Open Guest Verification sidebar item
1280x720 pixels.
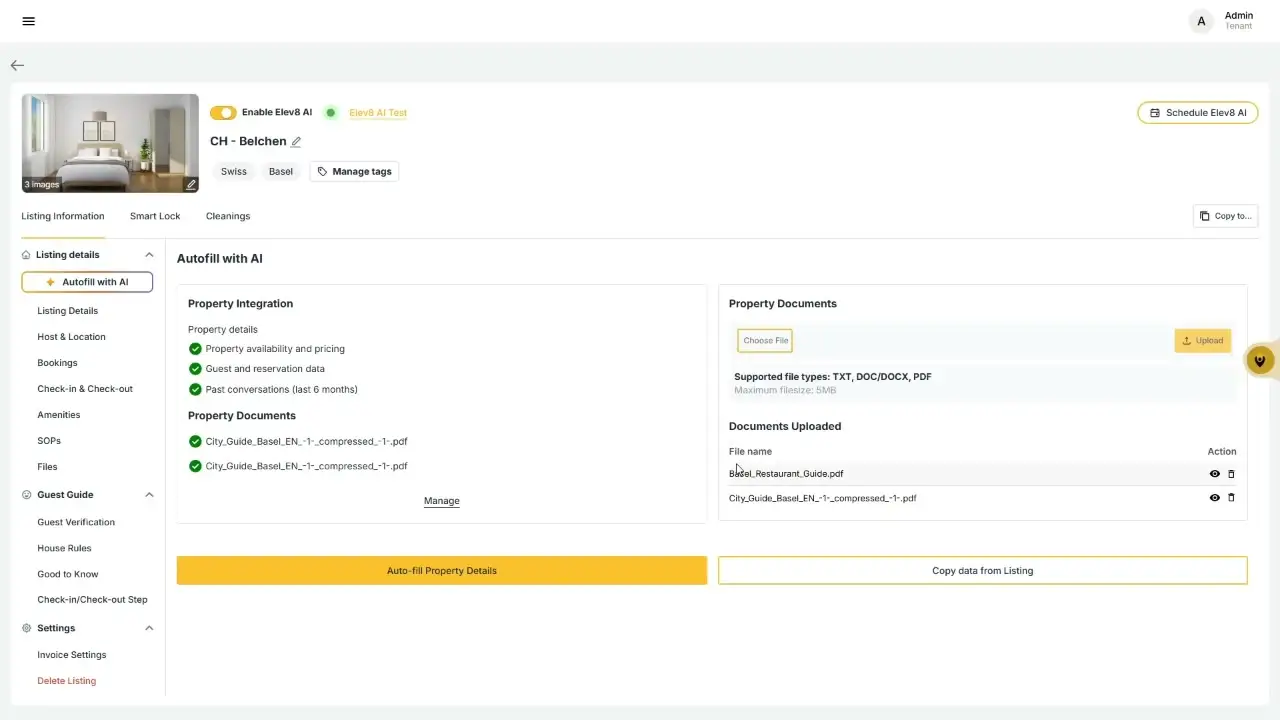tap(76, 522)
